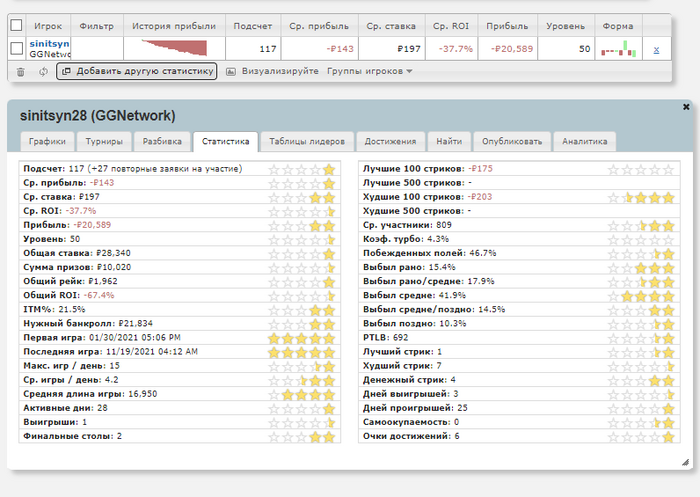700x497 pixels.
Task: Check the sinitsyn player row checkbox
Action: [17, 48]
